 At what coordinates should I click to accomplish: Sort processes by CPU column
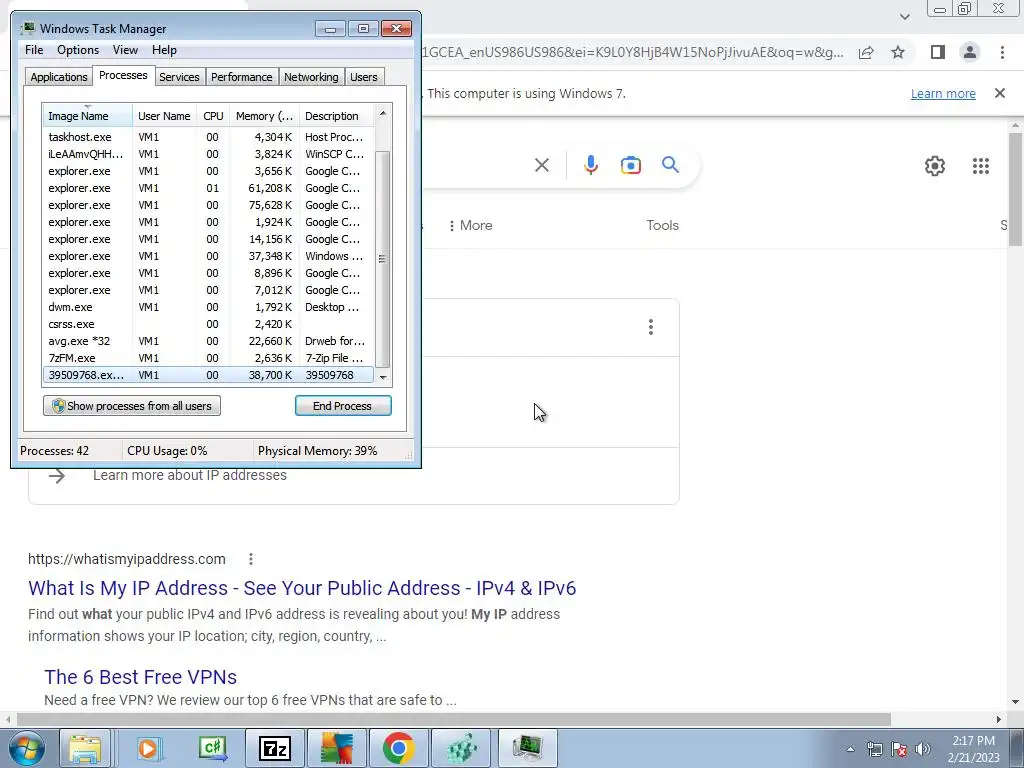tap(213, 116)
